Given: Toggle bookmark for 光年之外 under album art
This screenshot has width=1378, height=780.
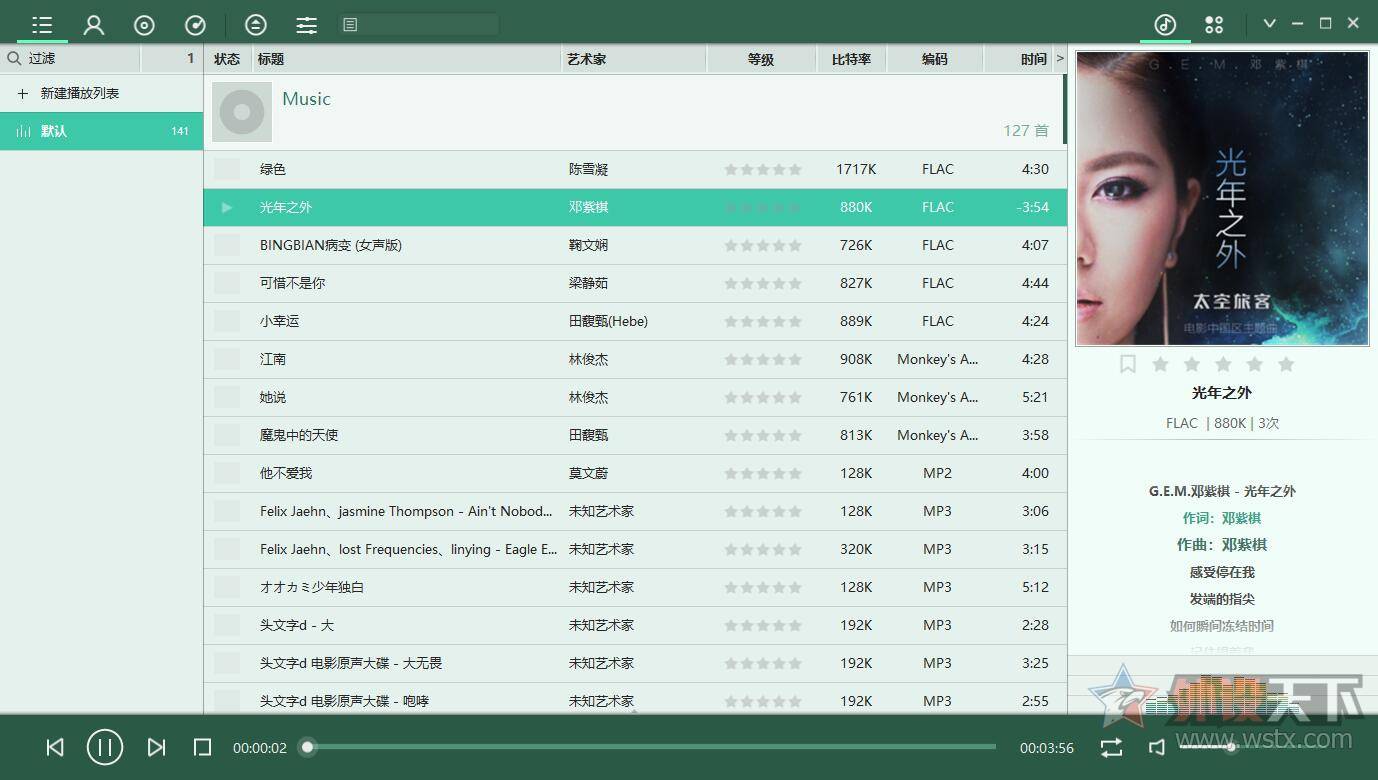Looking at the screenshot, I should 1128,364.
